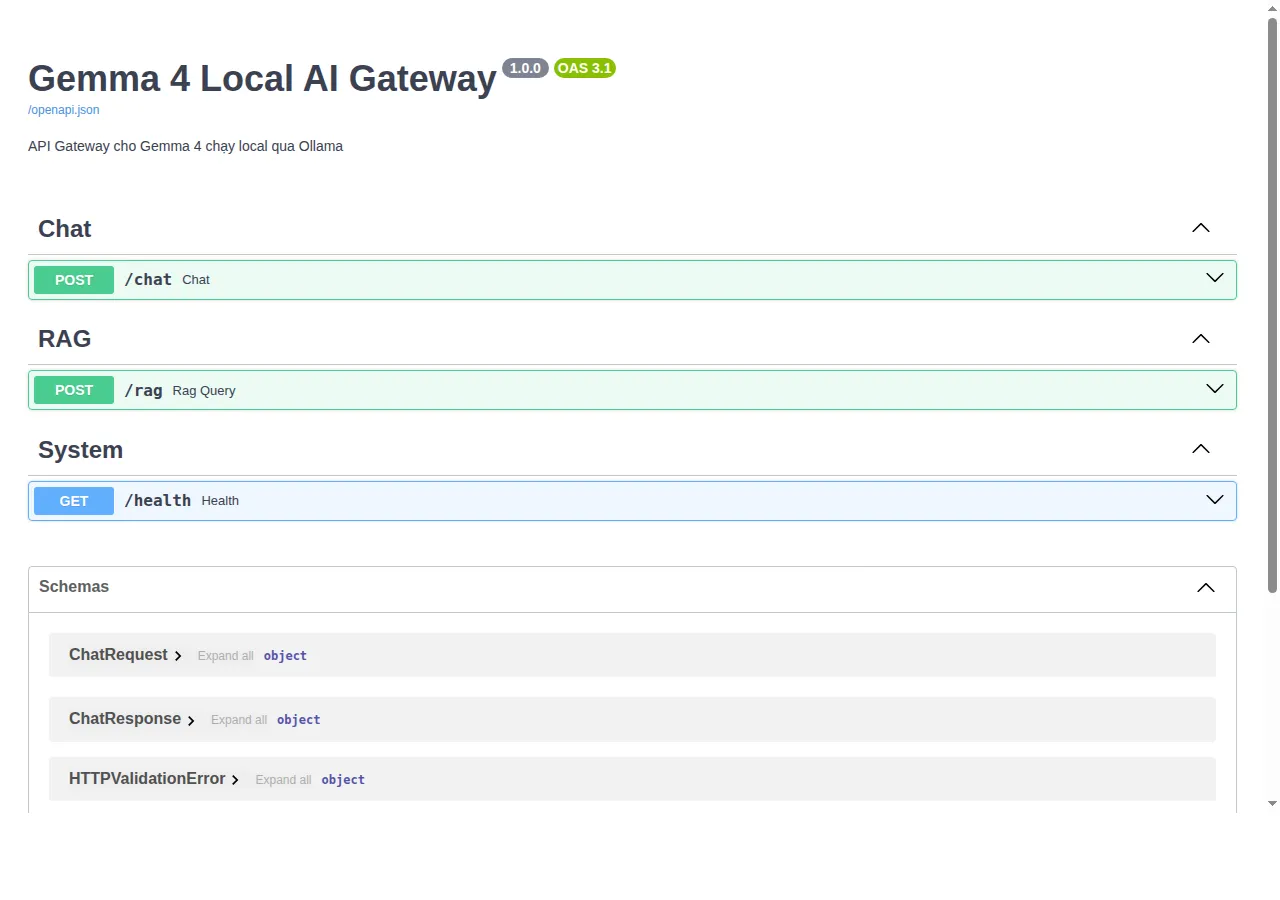Click the ChatRequest schema name
Screen dimensions: 1280x900
click(x=118, y=655)
